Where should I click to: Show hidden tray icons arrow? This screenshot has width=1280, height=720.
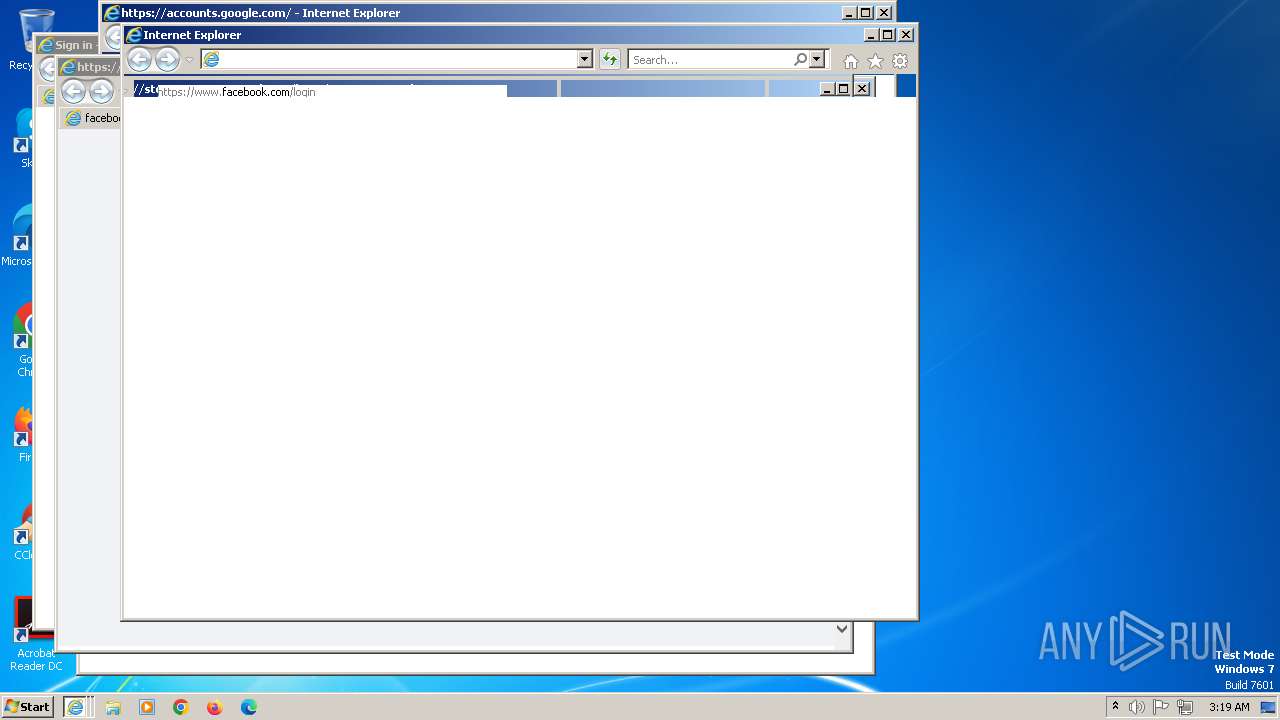[1115, 707]
